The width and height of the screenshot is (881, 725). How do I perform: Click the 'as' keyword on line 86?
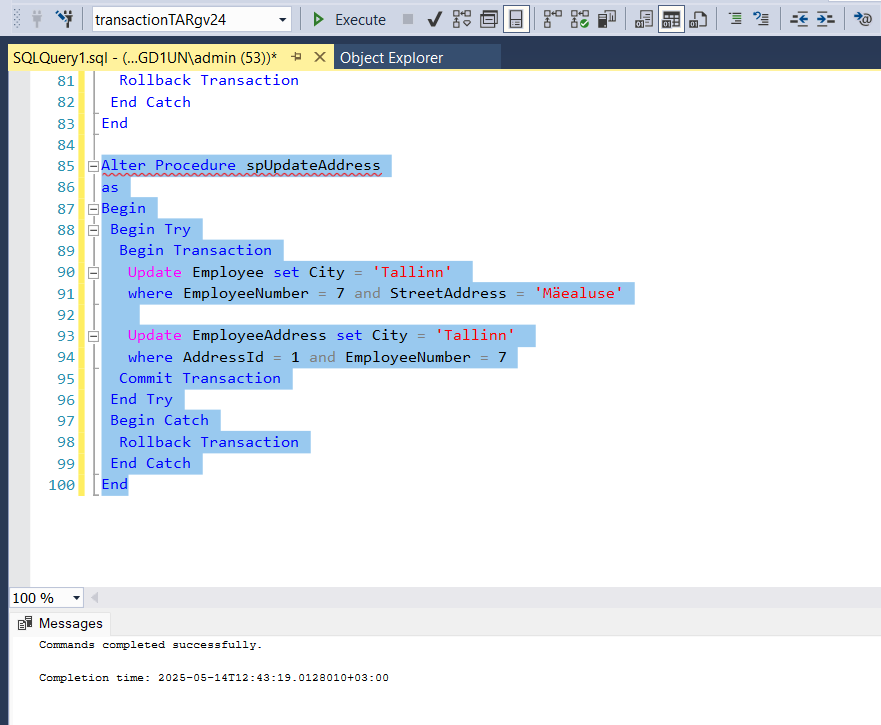point(110,188)
